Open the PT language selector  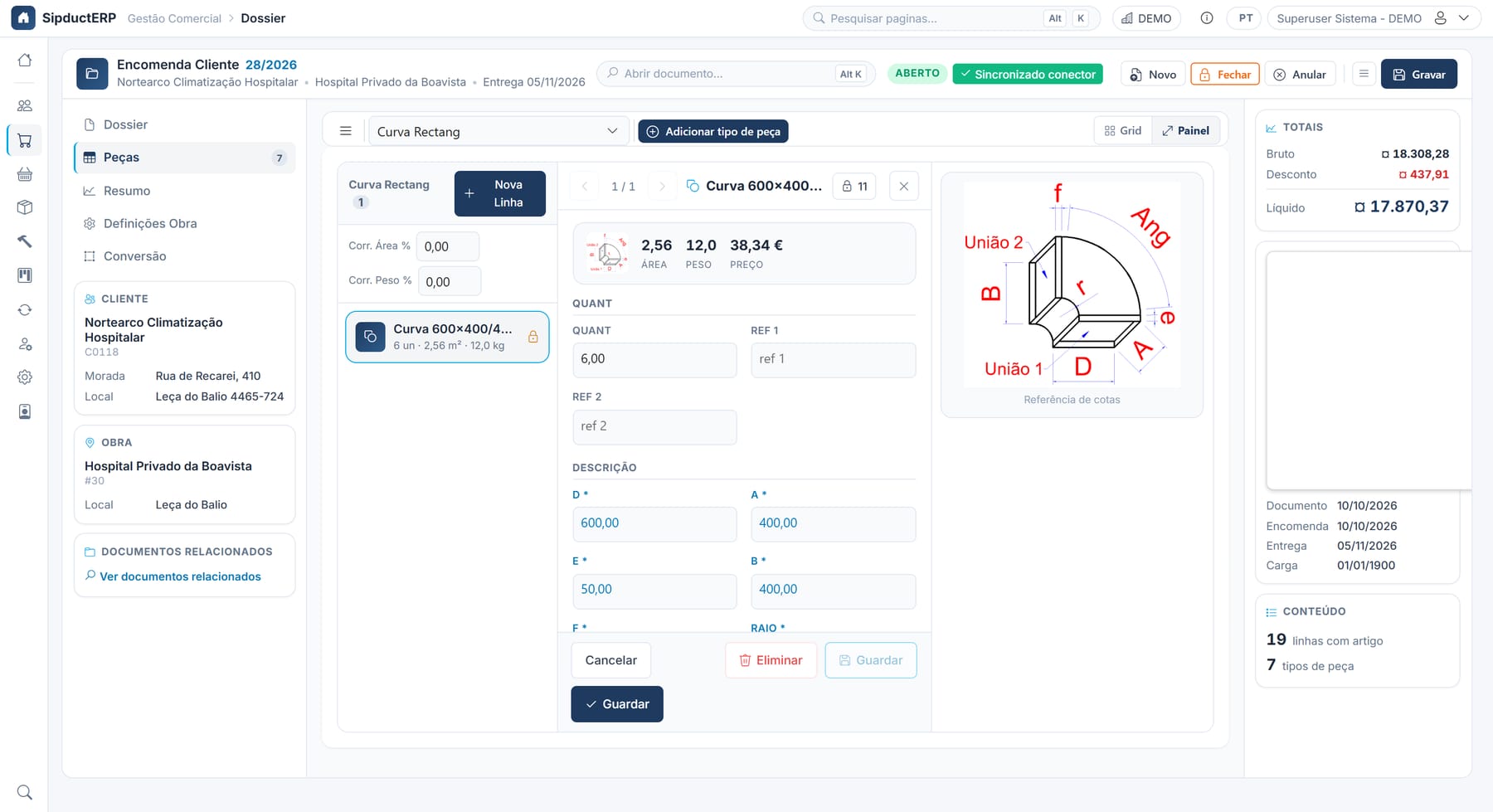tap(1245, 18)
